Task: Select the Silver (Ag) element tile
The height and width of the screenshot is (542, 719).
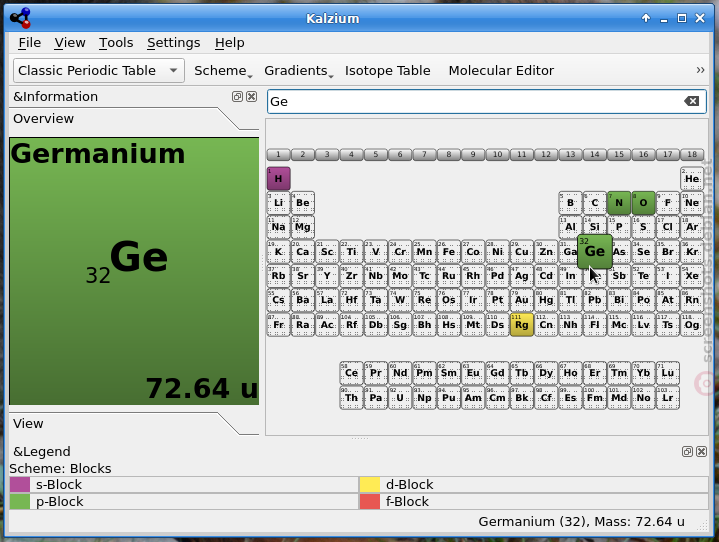Action: tap(521, 276)
